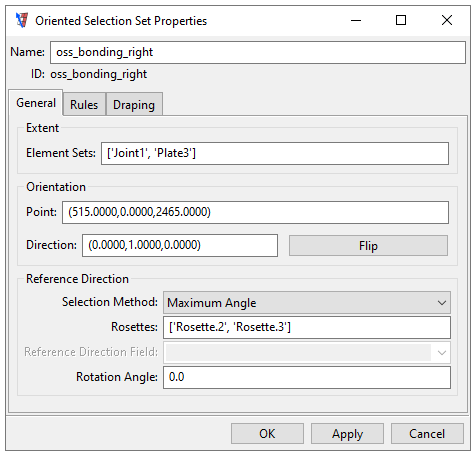Viewport: 476px width, 456px height.
Task: Click the ACP application icon in title bar
Action: click(22, 20)
